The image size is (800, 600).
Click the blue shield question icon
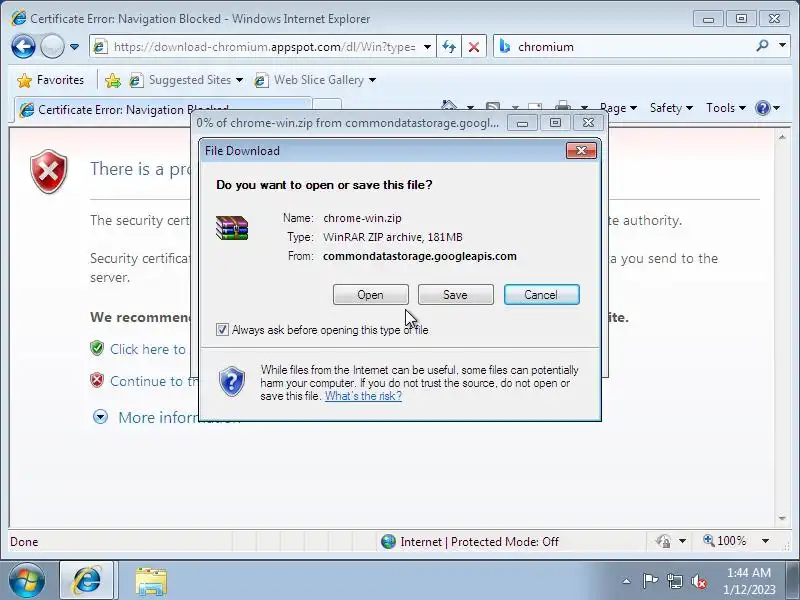pos(232,381)
